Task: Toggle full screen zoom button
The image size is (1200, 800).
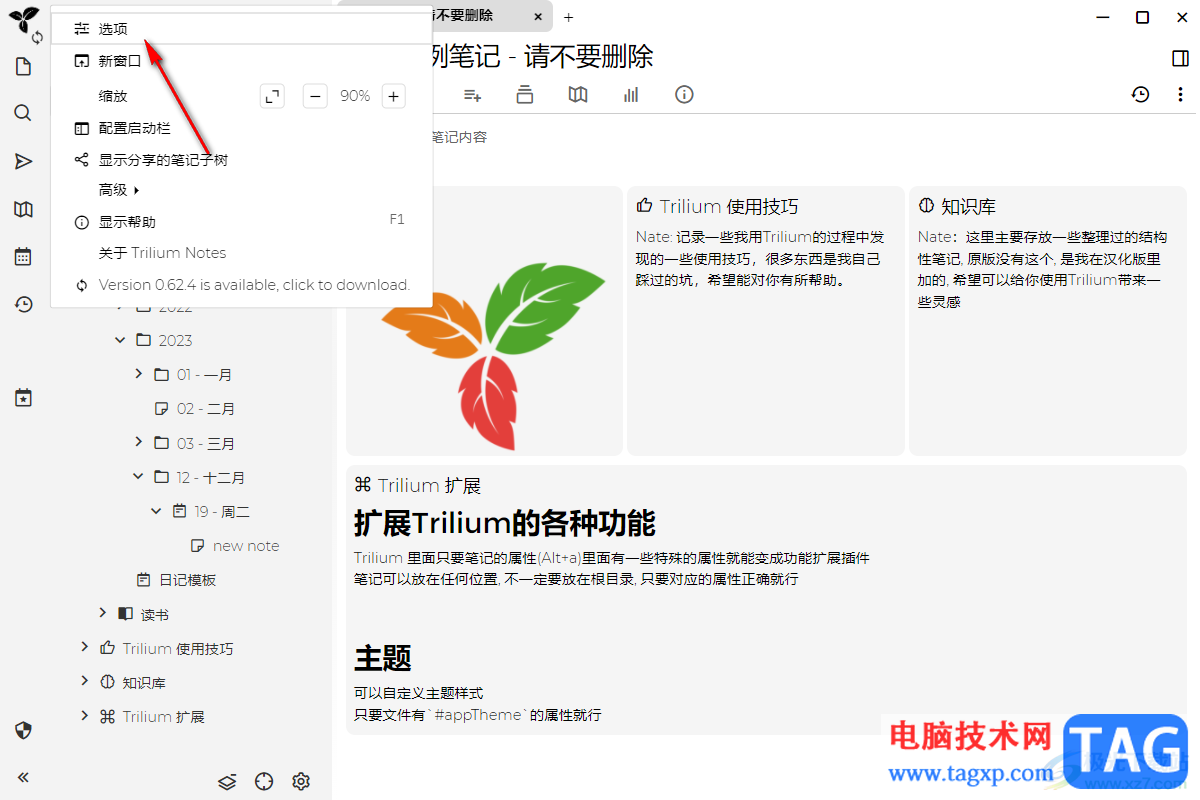Action: [x=272, y=96]
